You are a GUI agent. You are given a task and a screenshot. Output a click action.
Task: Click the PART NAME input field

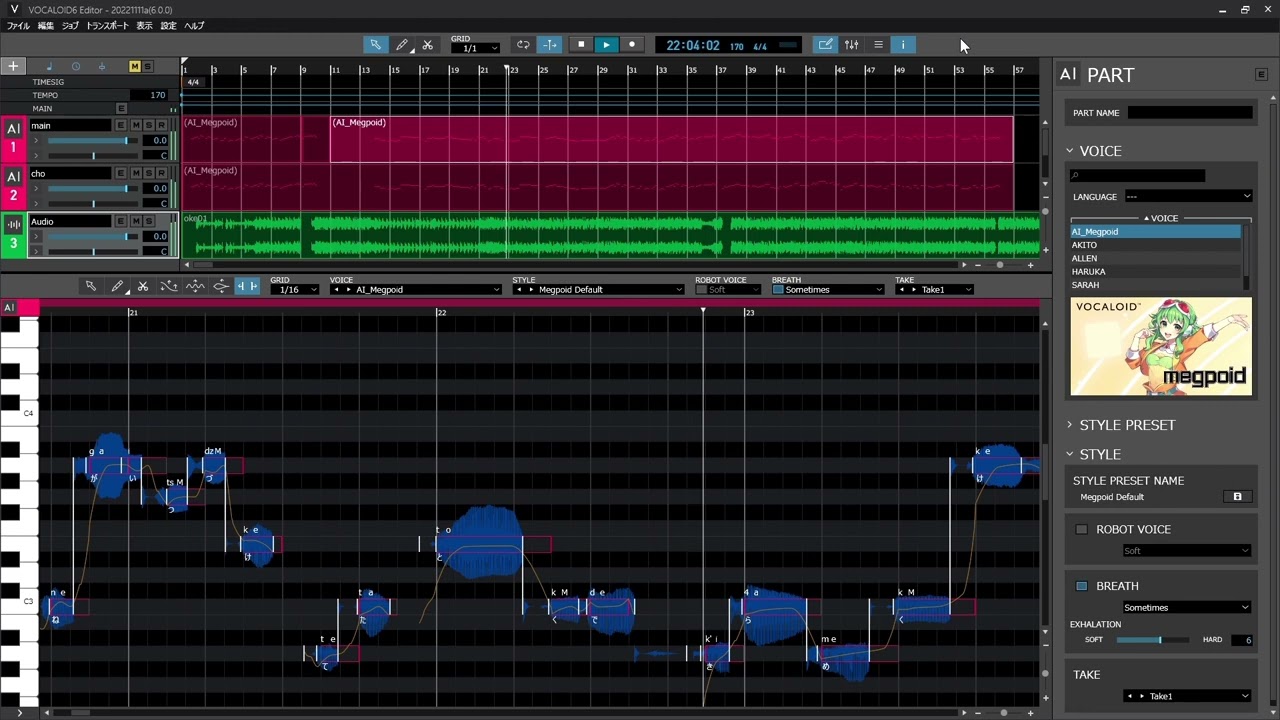point(1190,113)
